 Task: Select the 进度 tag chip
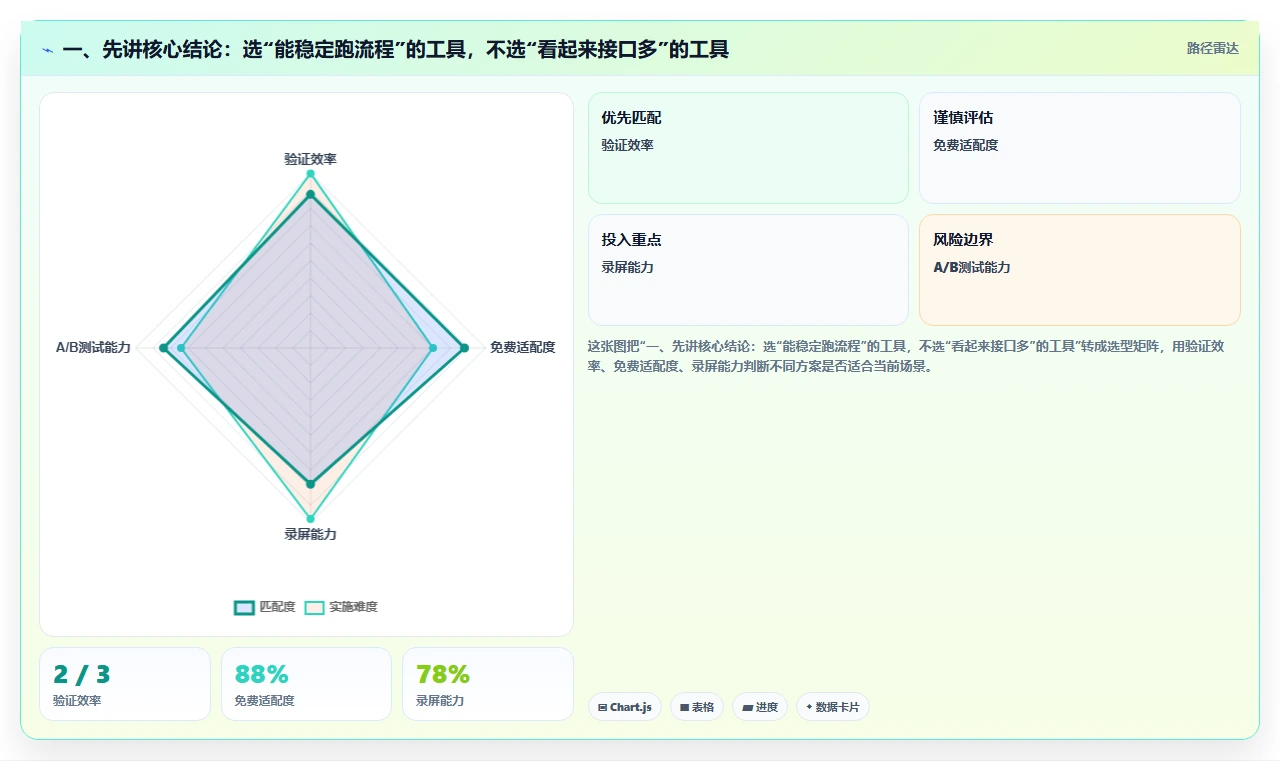[760, 707]
